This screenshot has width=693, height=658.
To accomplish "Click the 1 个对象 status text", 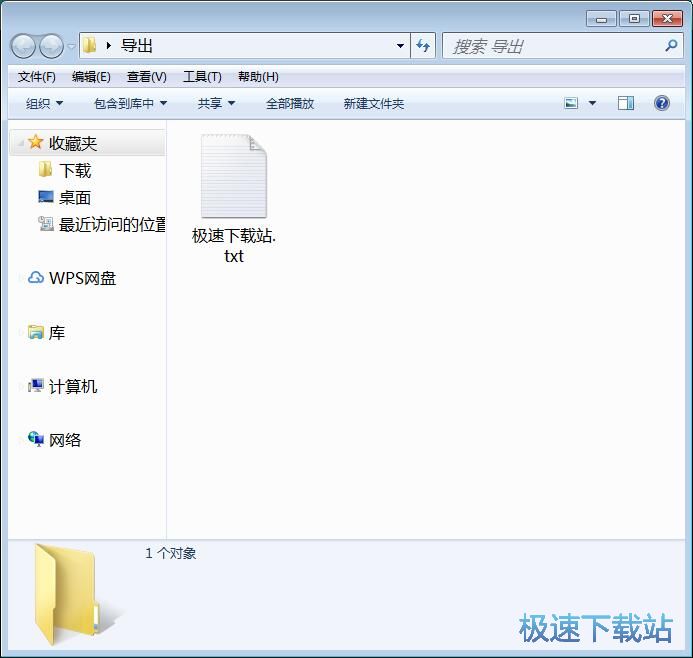I will (171, 553).
